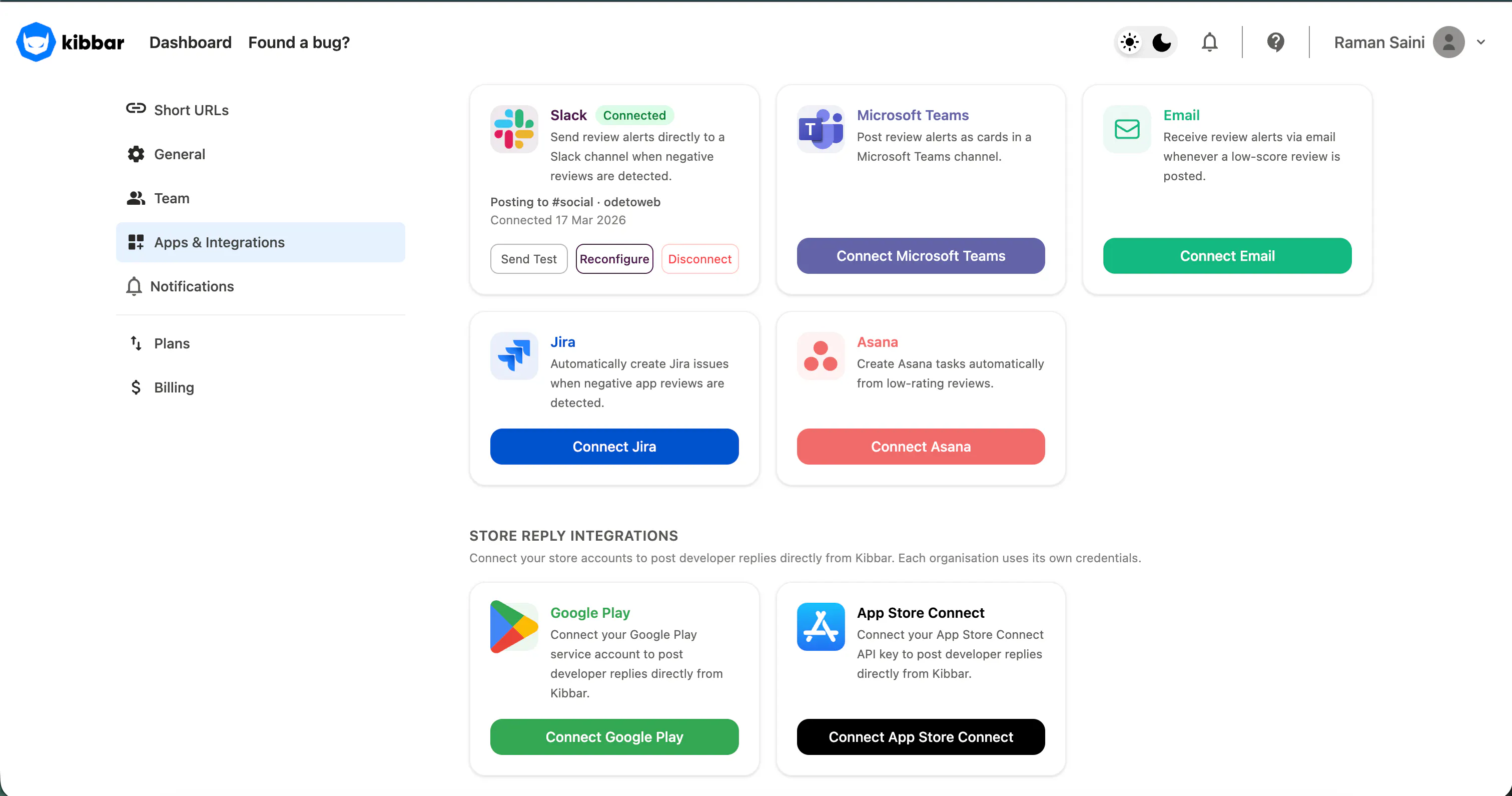Click the Jira logo icon

[514, 356]
